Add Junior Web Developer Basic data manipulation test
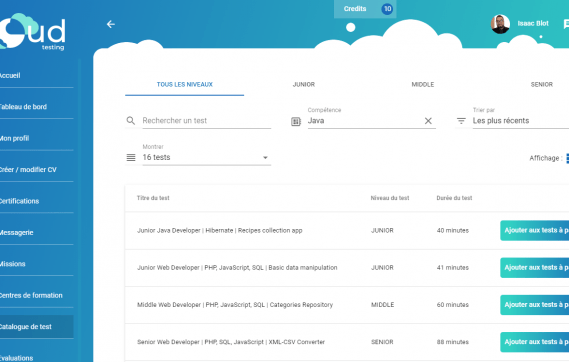The height and width of the screenshot is (362, 569). (535, 268)
